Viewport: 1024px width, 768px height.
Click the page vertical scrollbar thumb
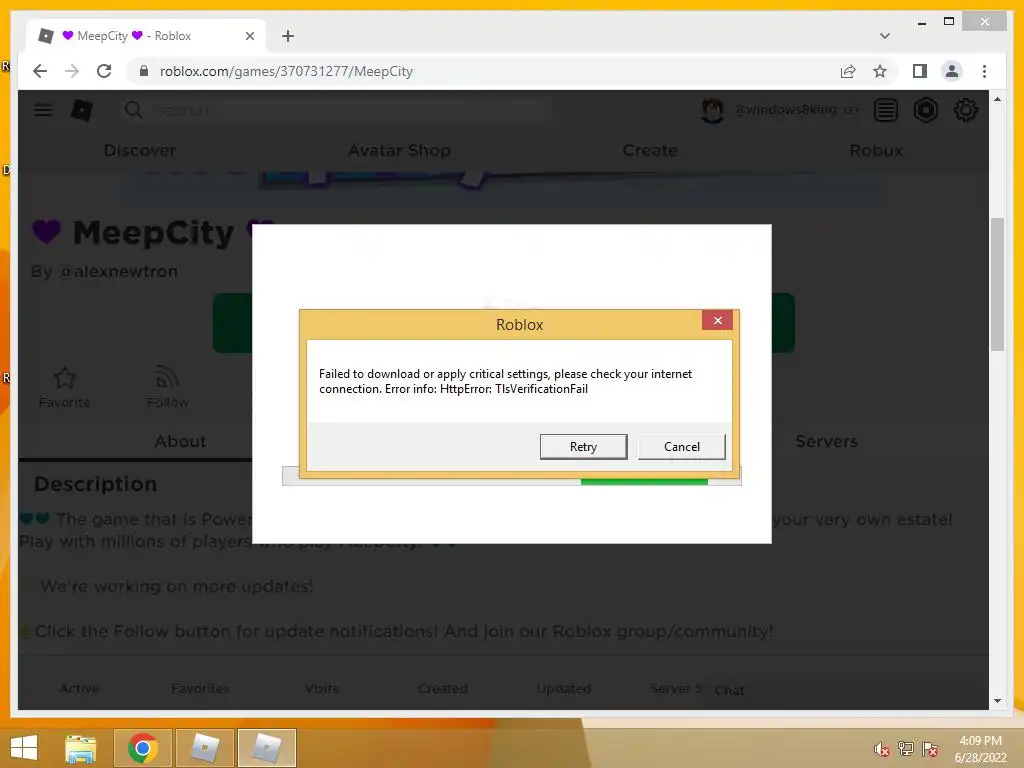997,284
